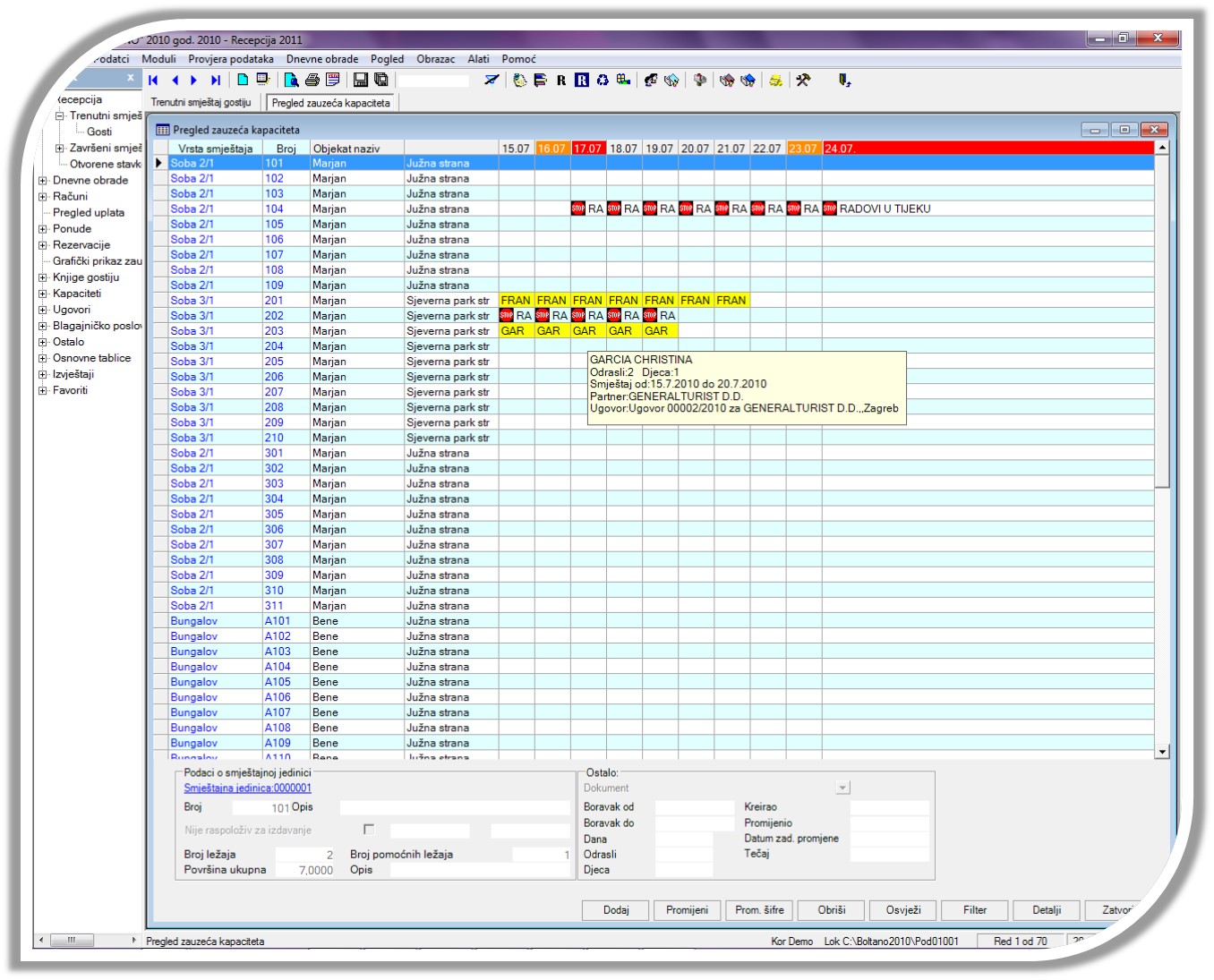This screenshot has height=980, width=1214.
Task: Open the Dnevne obrade menu
Action: point(321,59)
